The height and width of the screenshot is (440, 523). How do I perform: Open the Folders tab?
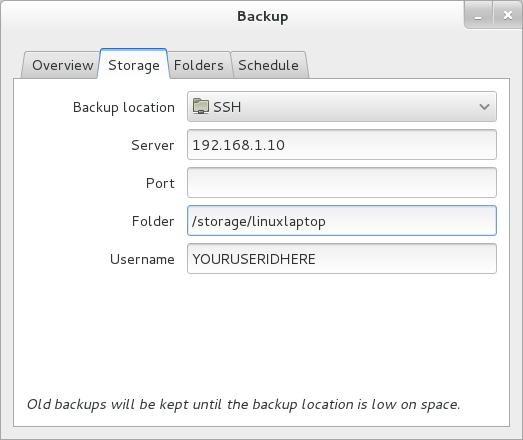point(199,65)
